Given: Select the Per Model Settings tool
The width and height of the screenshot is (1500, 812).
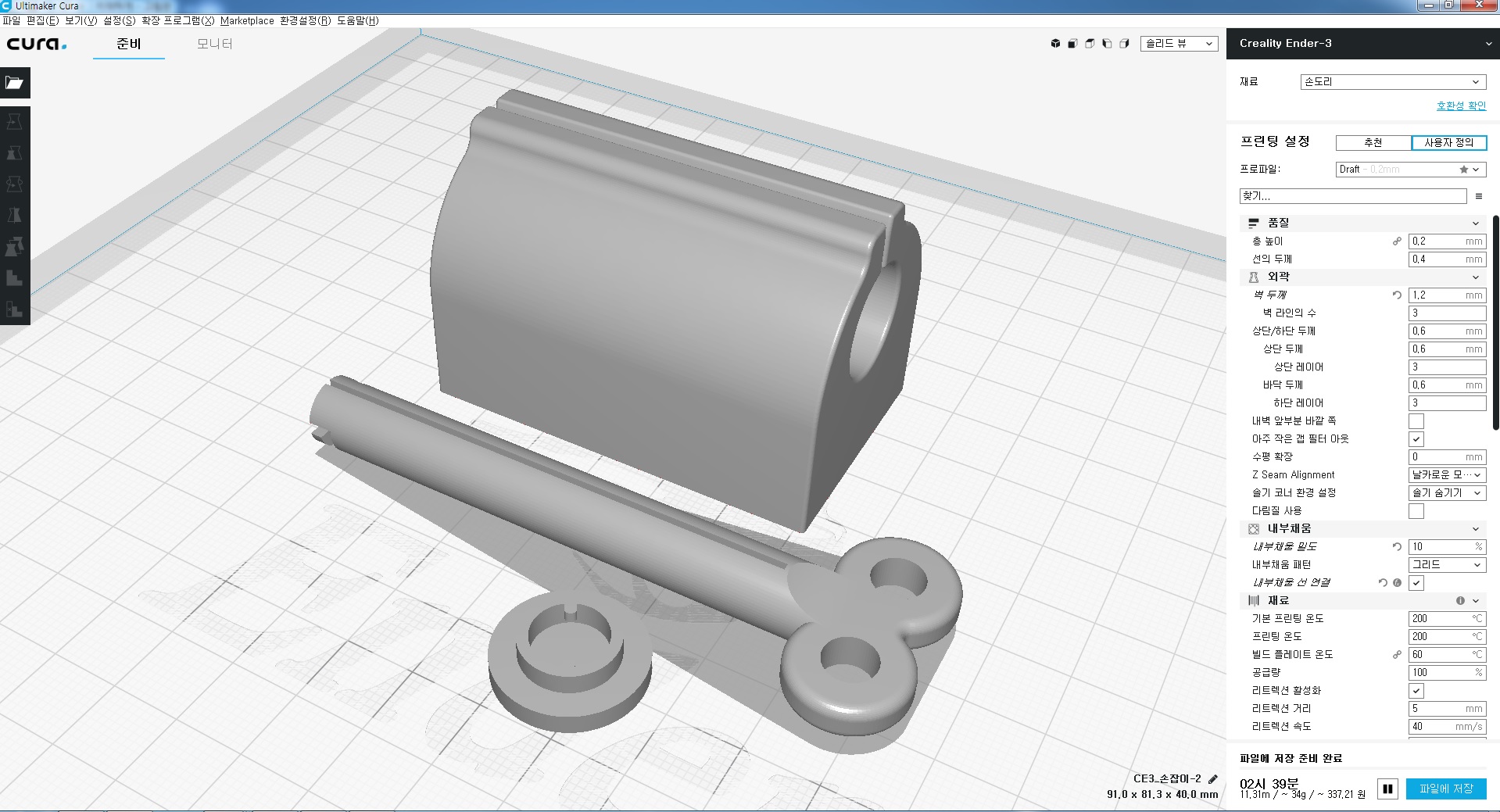Looking at the screenshot, I should tap(15, 247).
